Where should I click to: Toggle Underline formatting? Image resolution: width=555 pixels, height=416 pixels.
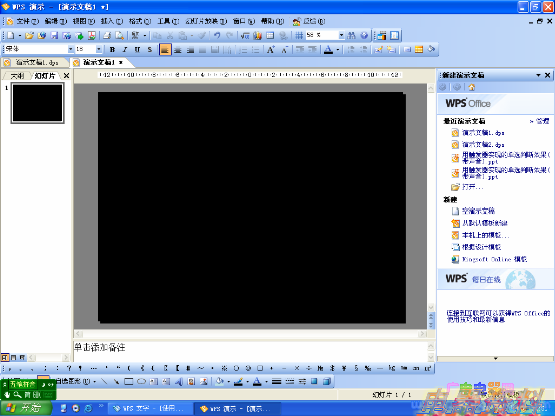[x=137, y=50]
